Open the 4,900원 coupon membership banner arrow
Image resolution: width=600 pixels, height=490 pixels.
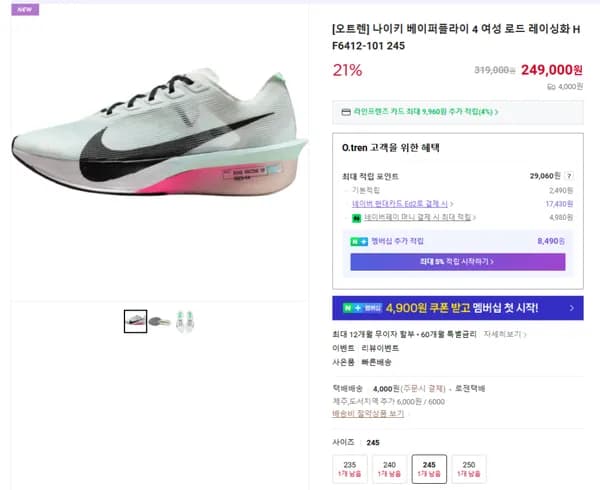pos(571,308)
